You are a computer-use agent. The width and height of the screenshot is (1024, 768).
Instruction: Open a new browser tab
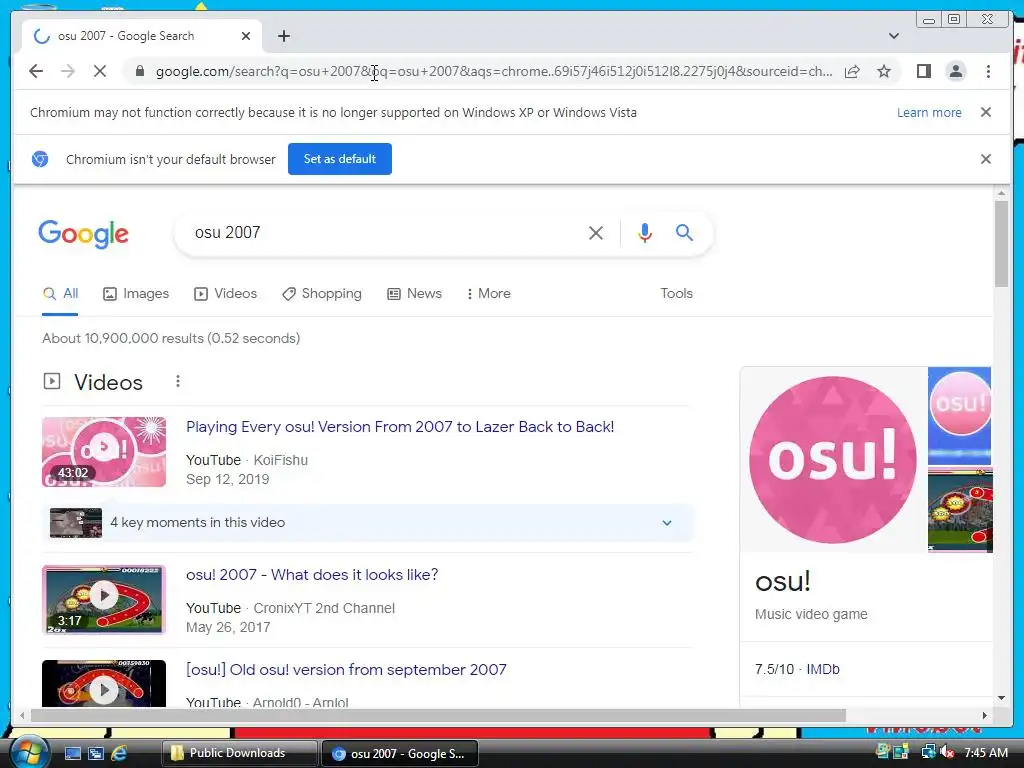[283, 36]
